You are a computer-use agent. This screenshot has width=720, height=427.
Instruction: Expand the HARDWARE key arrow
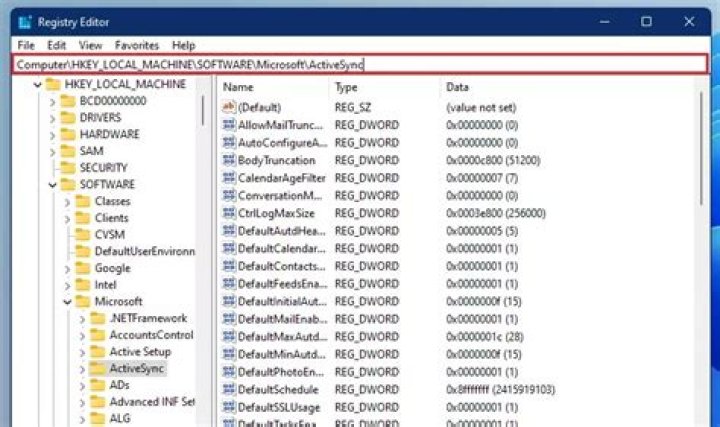pyautogui.click(x=52, y=135)
